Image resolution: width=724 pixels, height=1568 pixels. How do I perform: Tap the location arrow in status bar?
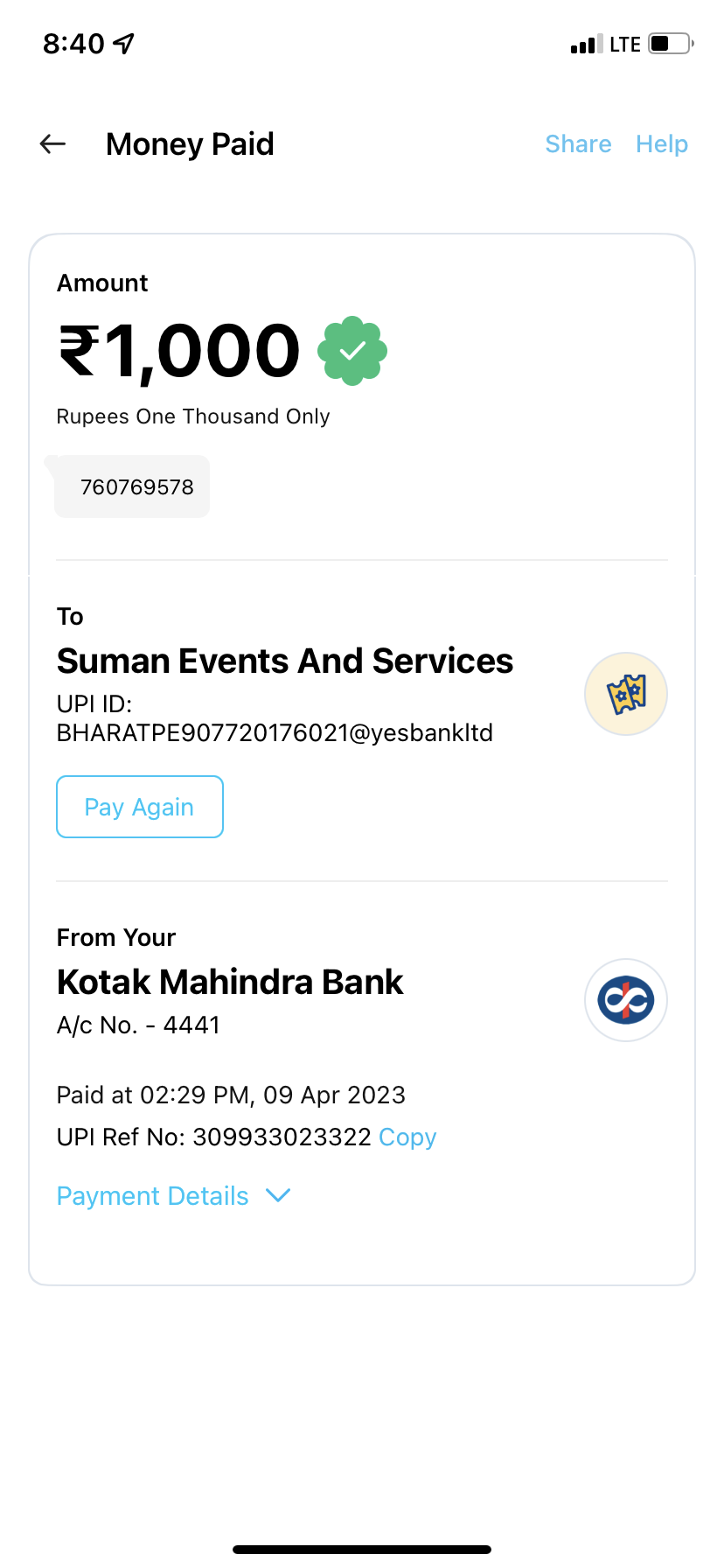point(124,43)
